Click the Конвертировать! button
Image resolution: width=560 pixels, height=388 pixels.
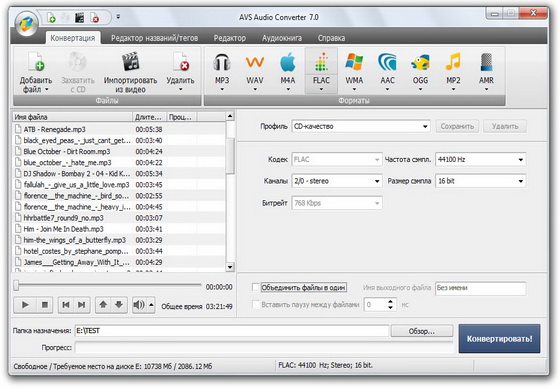coord(499,338)
